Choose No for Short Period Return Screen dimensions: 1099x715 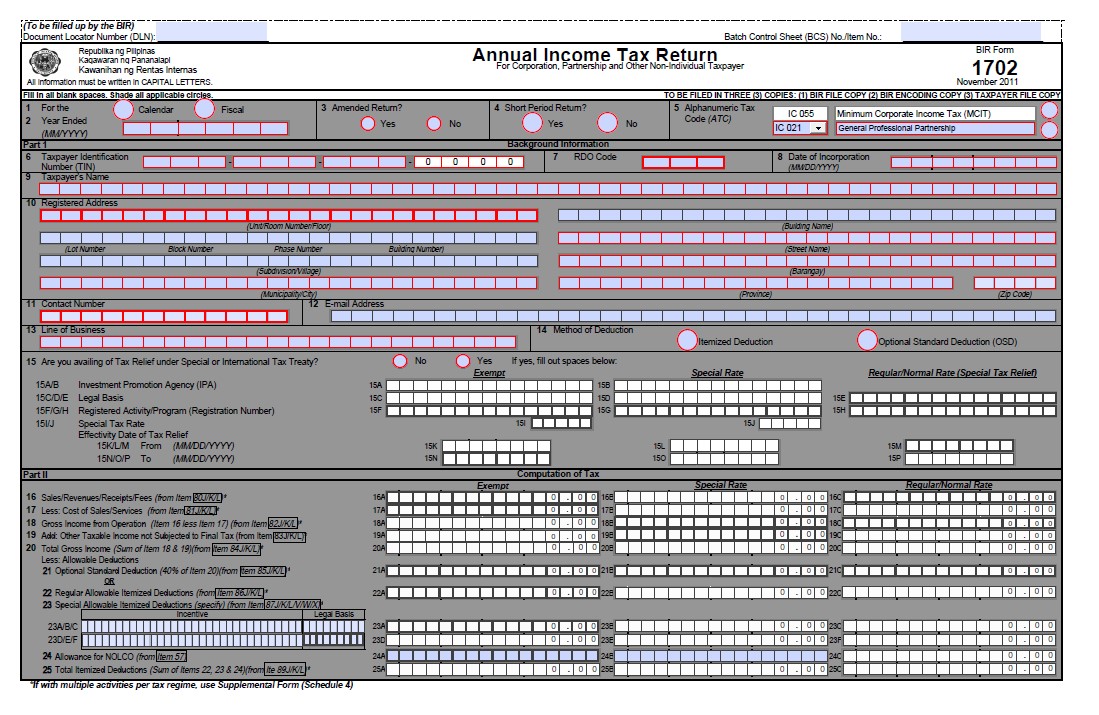[x=608, y=123]
